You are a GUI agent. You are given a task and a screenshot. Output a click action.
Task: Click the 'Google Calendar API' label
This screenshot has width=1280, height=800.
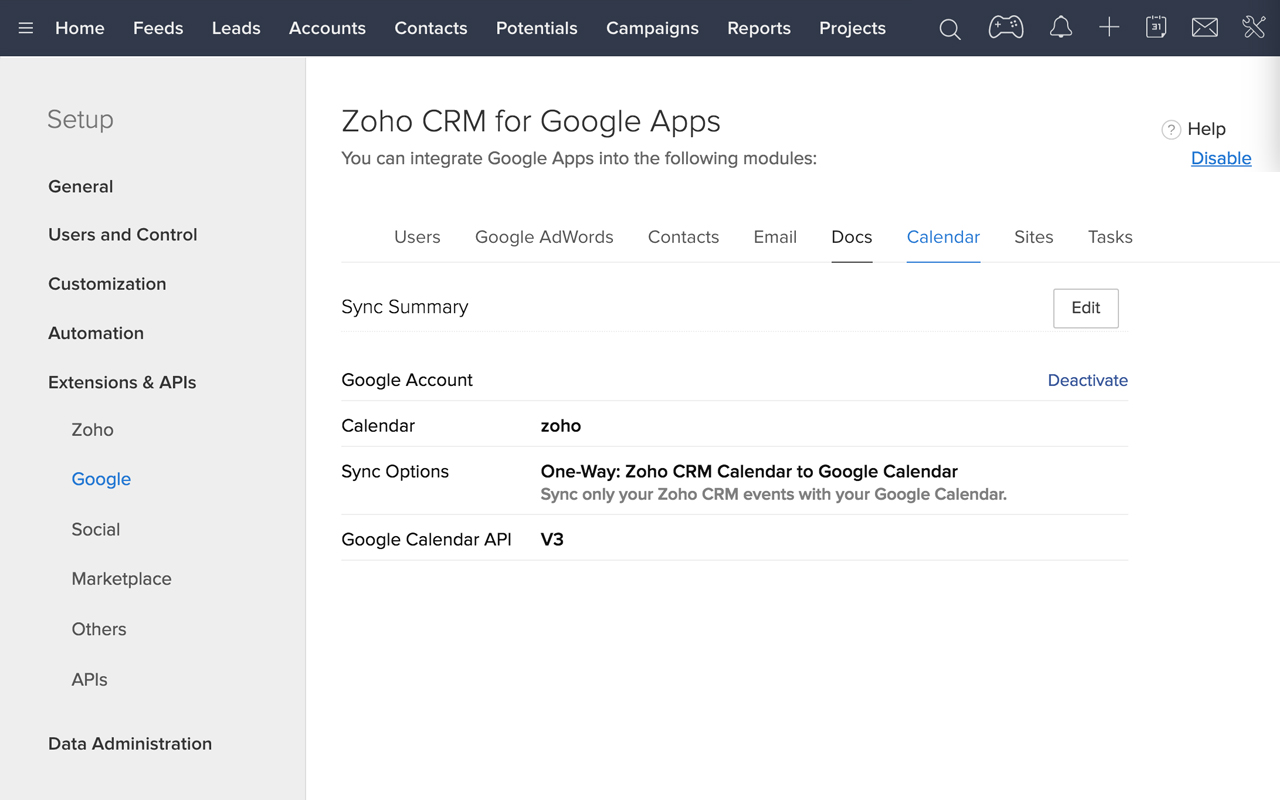pyautogui.click(x=426, y=539)
